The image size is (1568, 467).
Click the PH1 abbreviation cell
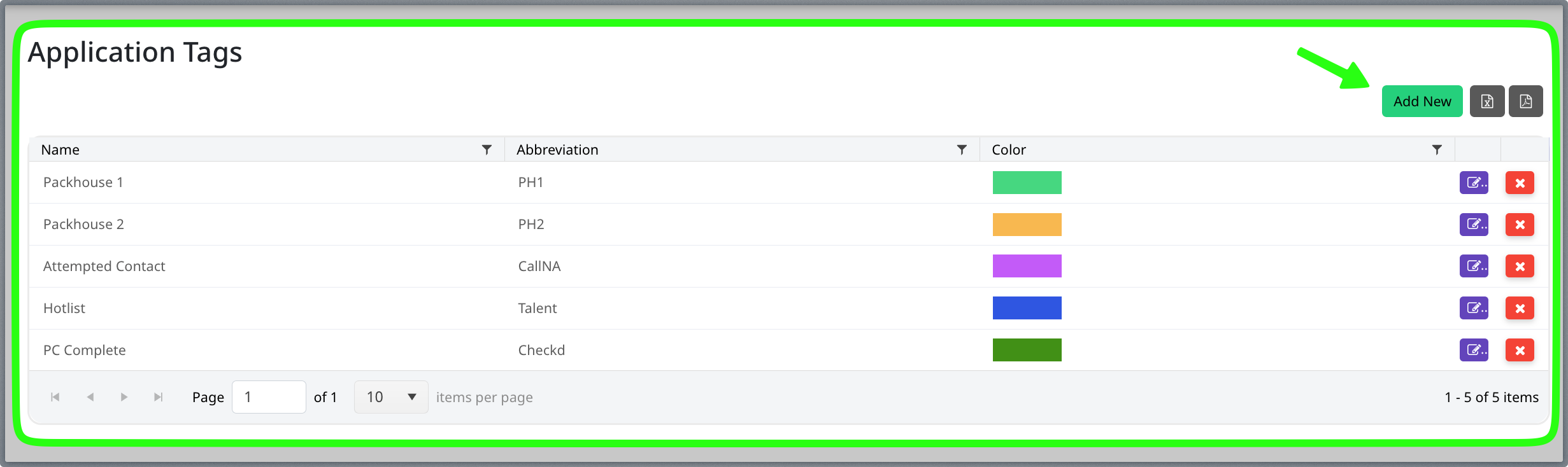[742, 183]
